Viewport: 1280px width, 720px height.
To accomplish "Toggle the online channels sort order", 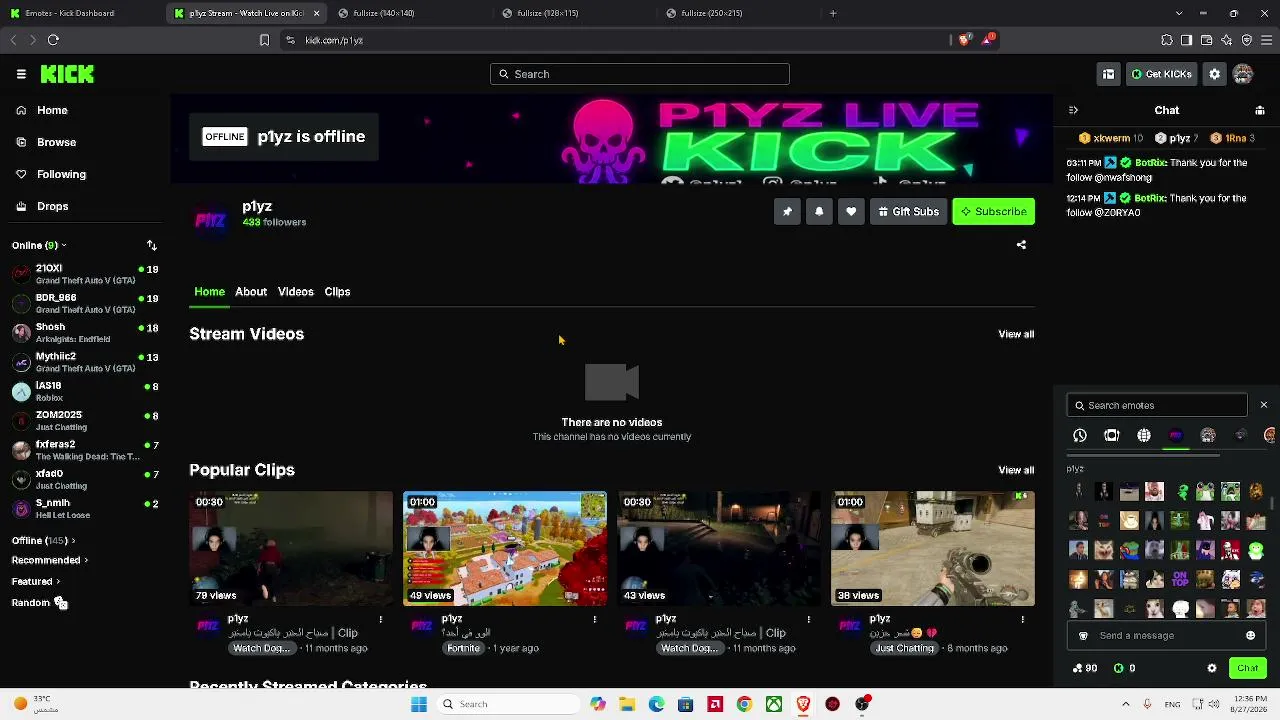I will [x=152, y=245].
